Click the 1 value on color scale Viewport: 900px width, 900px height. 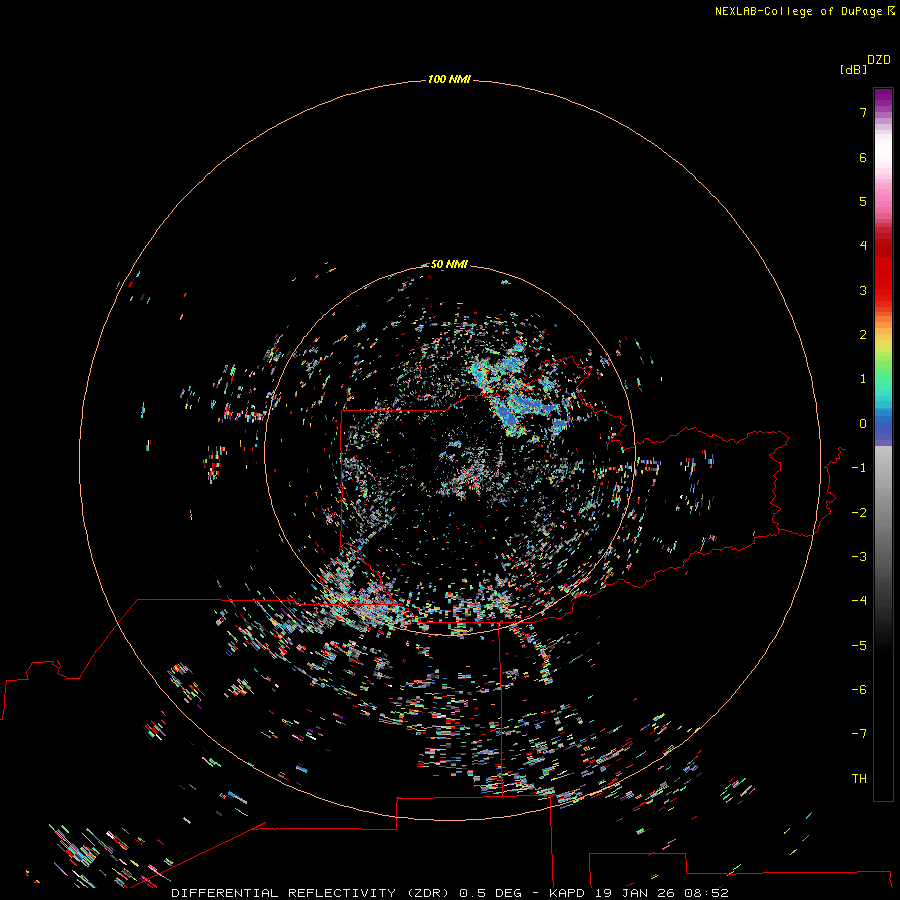[x=863, y=379]
